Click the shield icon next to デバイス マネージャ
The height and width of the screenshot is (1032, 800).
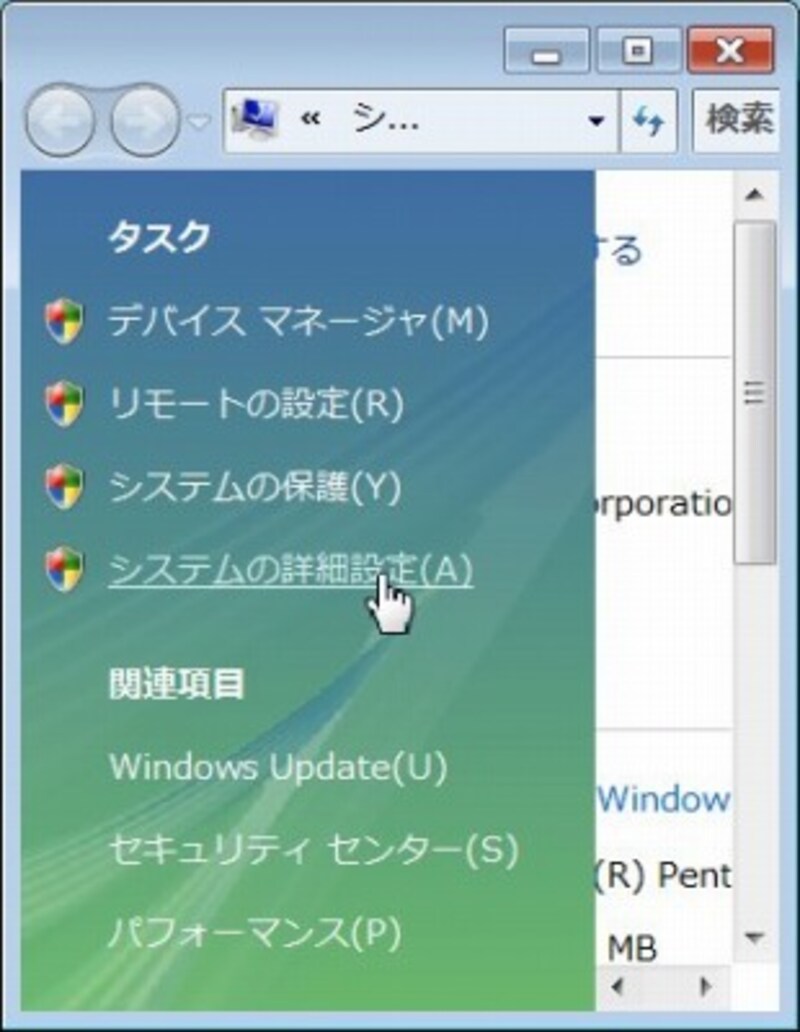[x=68, y=319]
